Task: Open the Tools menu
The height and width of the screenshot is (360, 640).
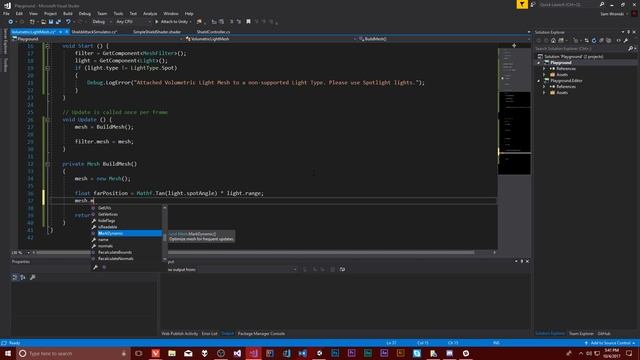Action: pyautogui.click(x=118, y=13)
